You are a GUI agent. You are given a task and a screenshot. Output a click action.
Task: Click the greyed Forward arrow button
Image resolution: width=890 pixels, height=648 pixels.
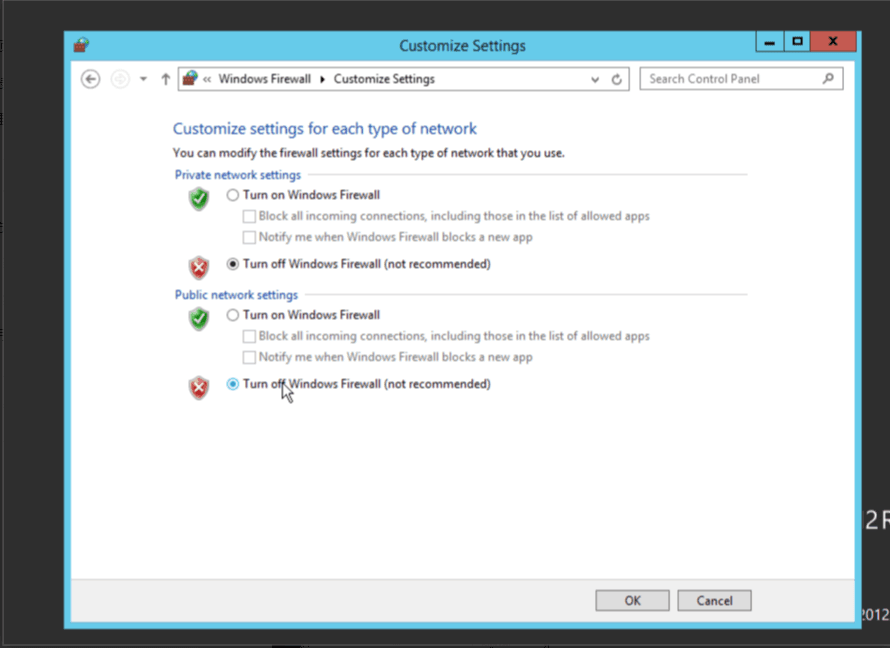[x=120, y=79]
